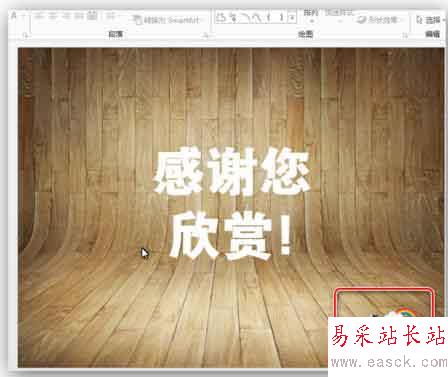Open the 段落 paragraph dialog launcher

coord(206,35)
